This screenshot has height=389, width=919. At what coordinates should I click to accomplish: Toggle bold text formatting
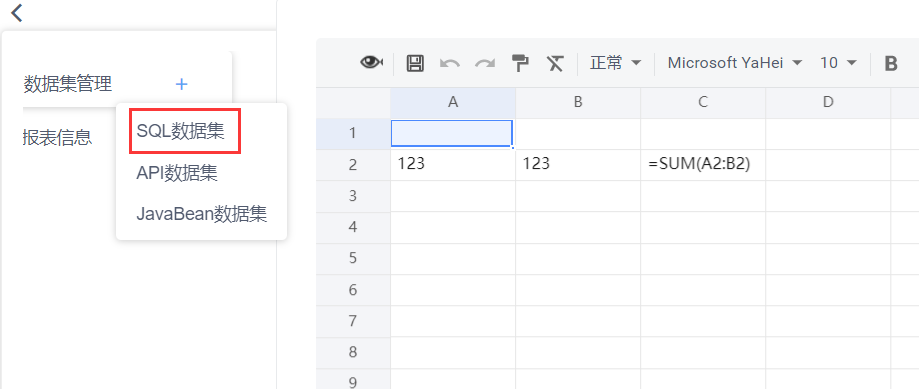(891, 63)
